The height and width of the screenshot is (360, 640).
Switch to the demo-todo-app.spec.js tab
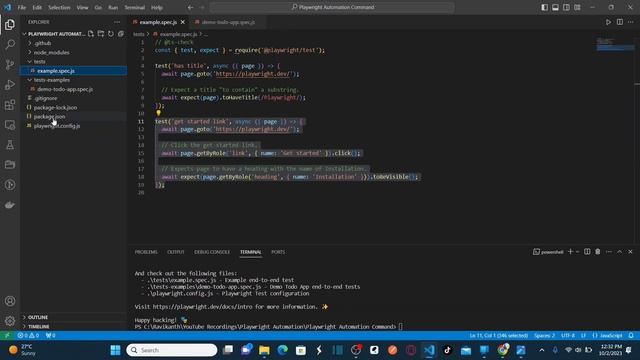228,22
